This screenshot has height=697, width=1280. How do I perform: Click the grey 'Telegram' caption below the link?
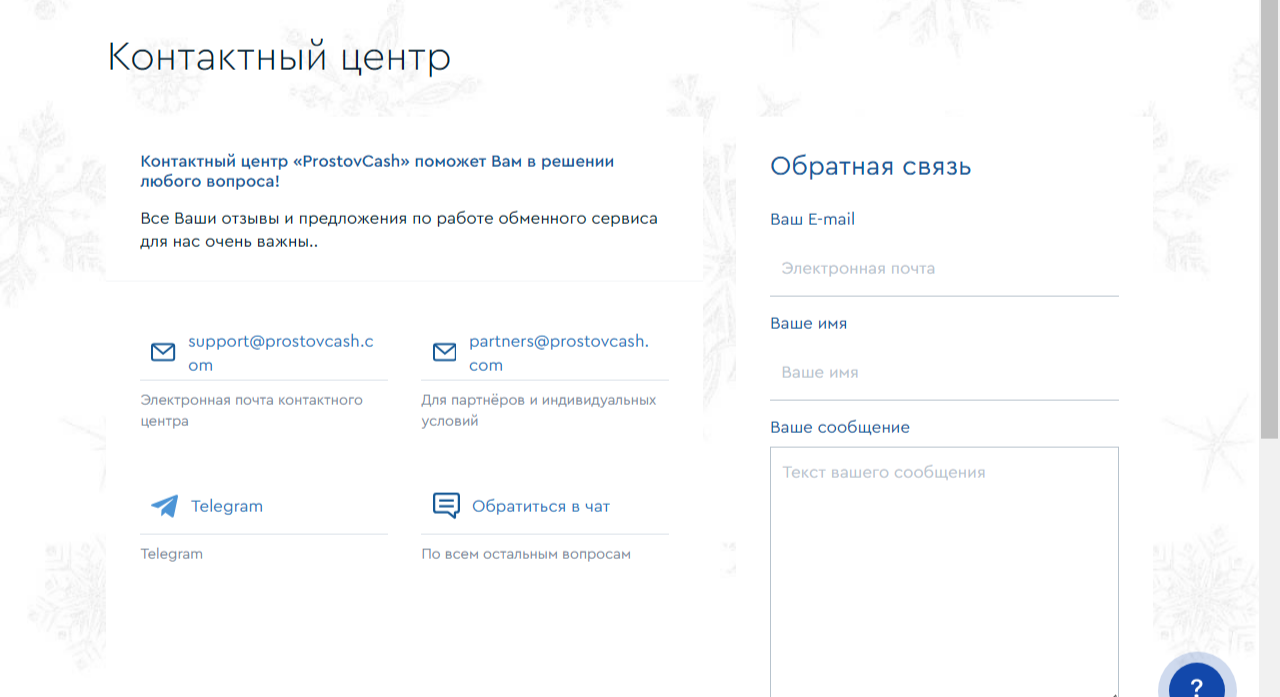172,554
